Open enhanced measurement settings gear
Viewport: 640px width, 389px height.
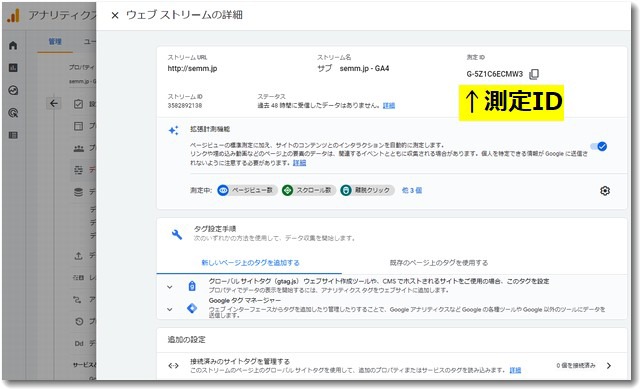click(x=605, y=191)
